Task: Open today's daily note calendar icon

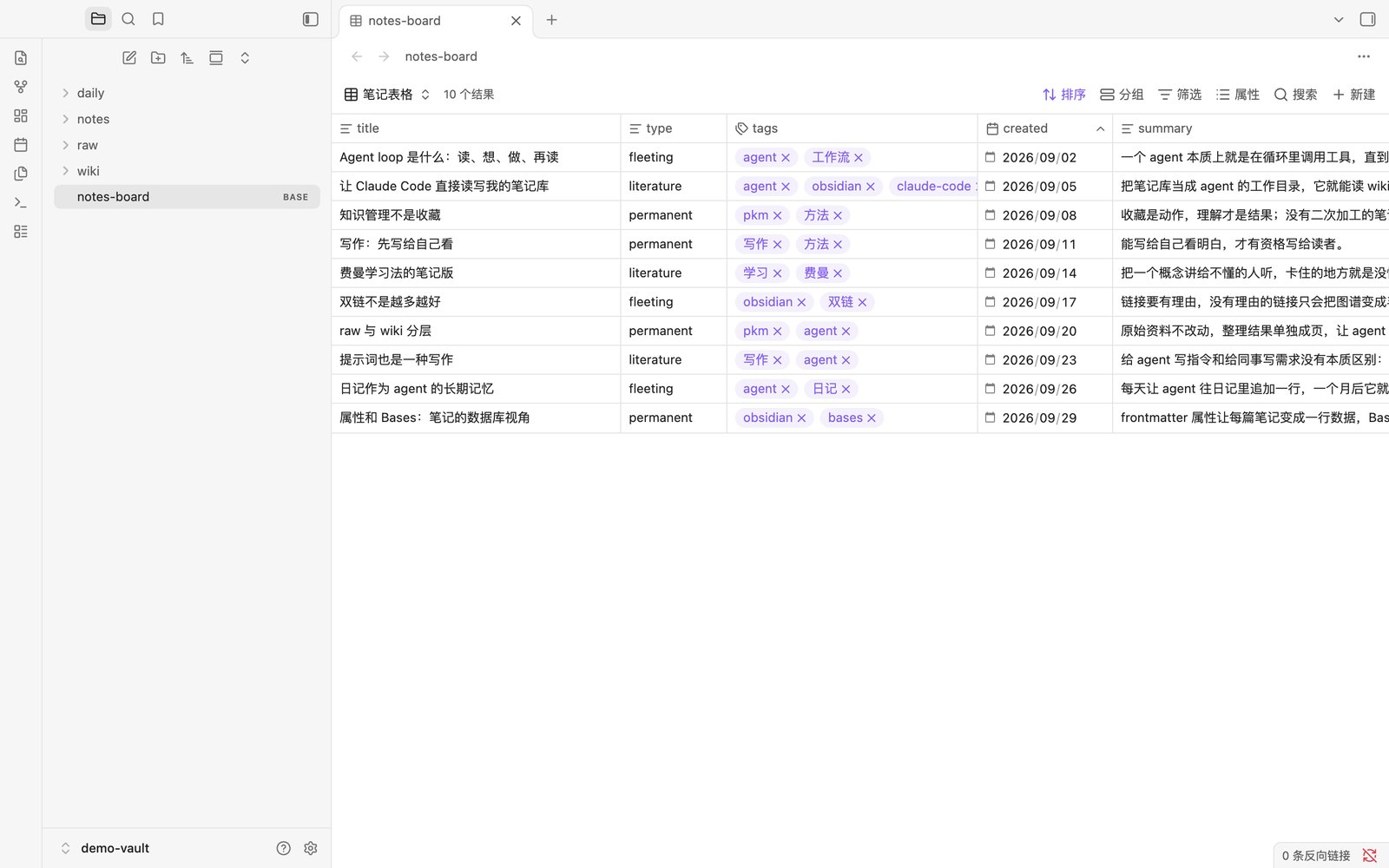Action: tap(21, 145)
